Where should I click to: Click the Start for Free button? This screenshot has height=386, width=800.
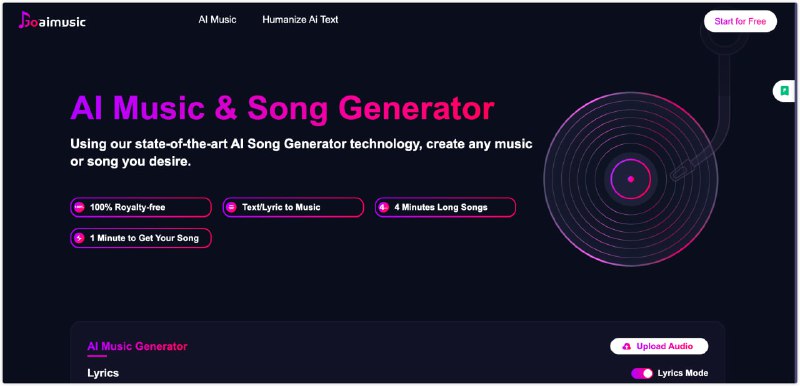(x=740, y=21)
